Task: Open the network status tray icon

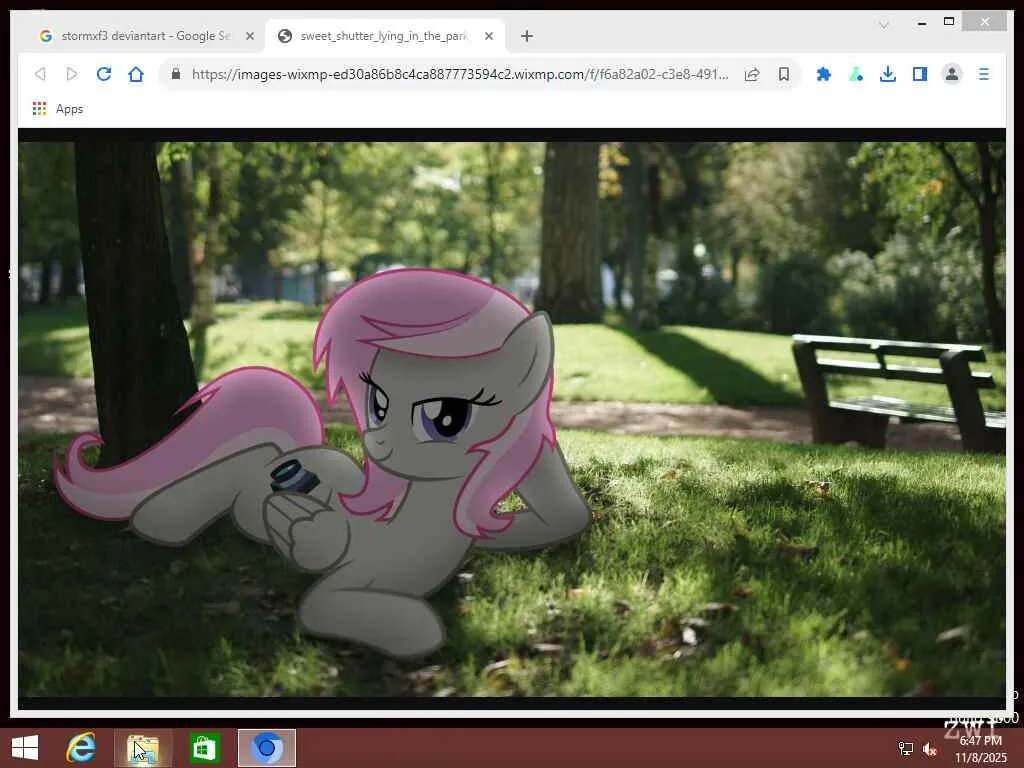Action: pyautogui.click(x=906, y=749)
